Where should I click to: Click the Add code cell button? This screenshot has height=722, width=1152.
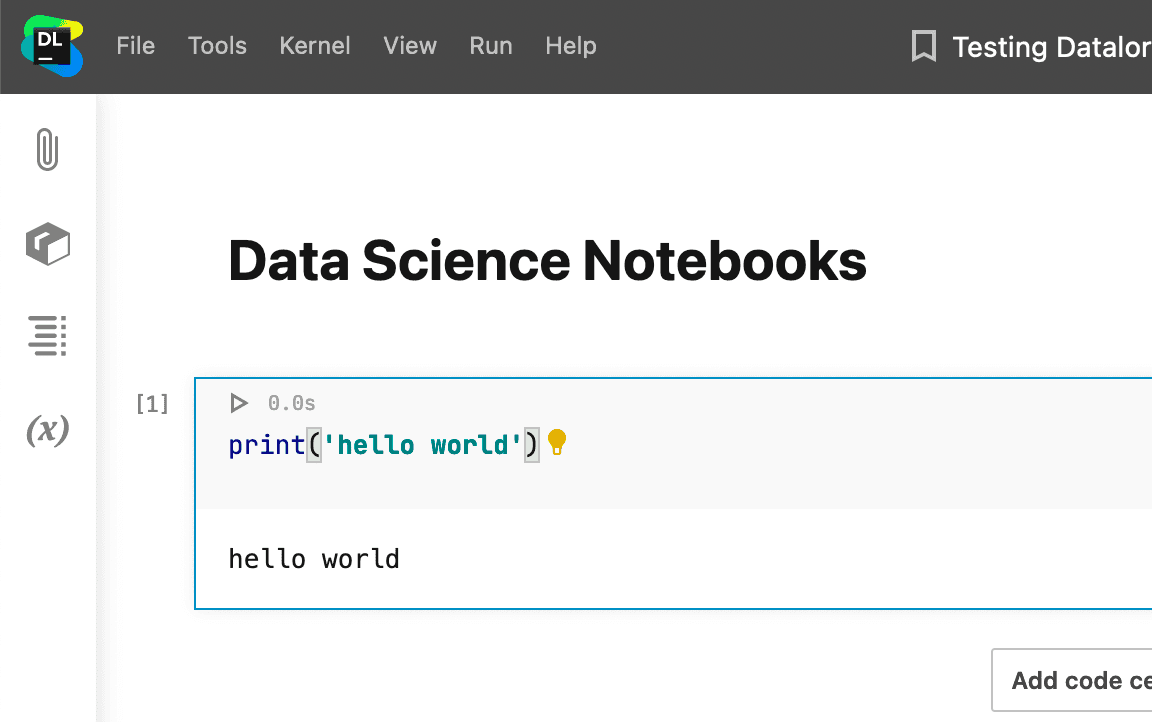click(x=1080, y=680)
